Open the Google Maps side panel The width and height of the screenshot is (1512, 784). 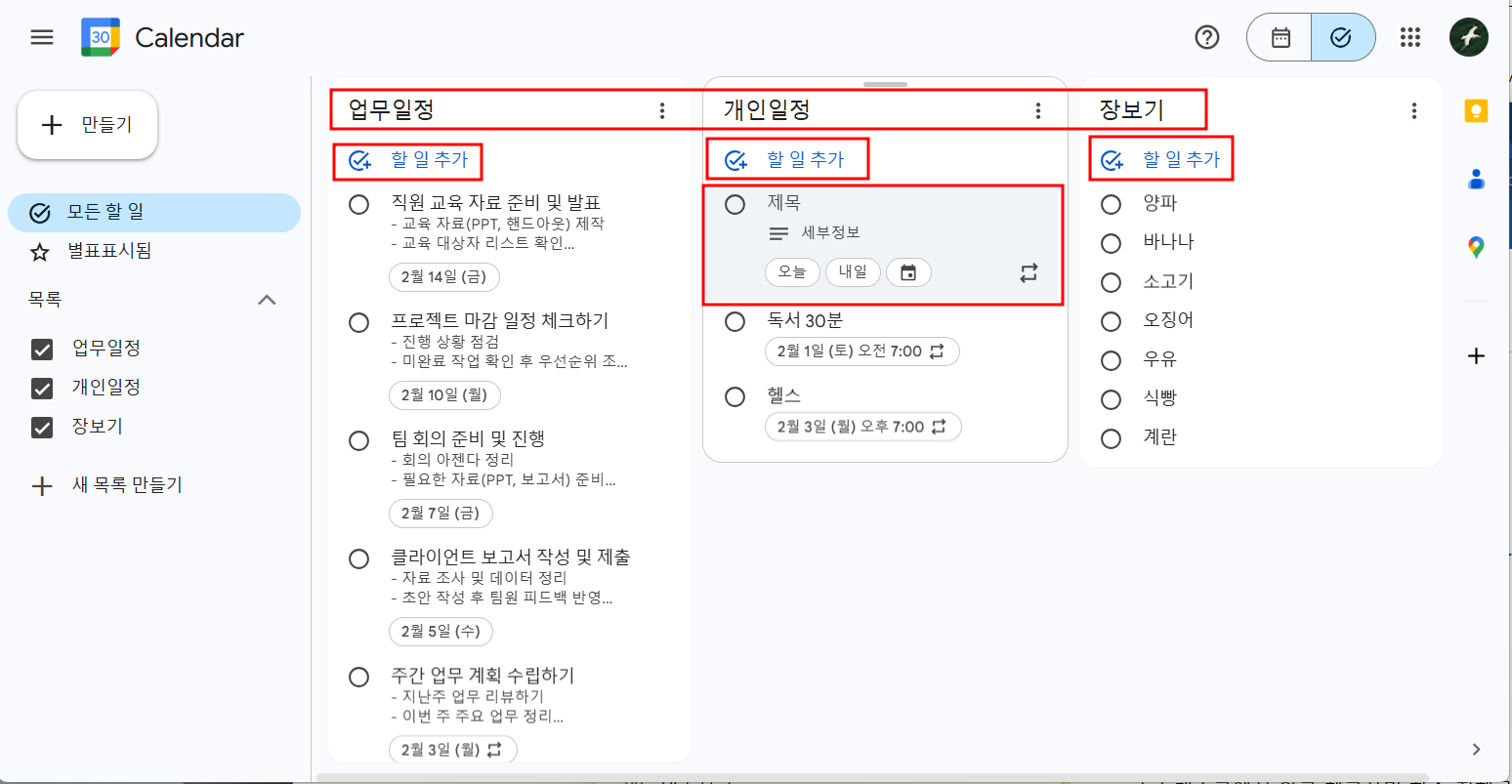click(1475, 246)
